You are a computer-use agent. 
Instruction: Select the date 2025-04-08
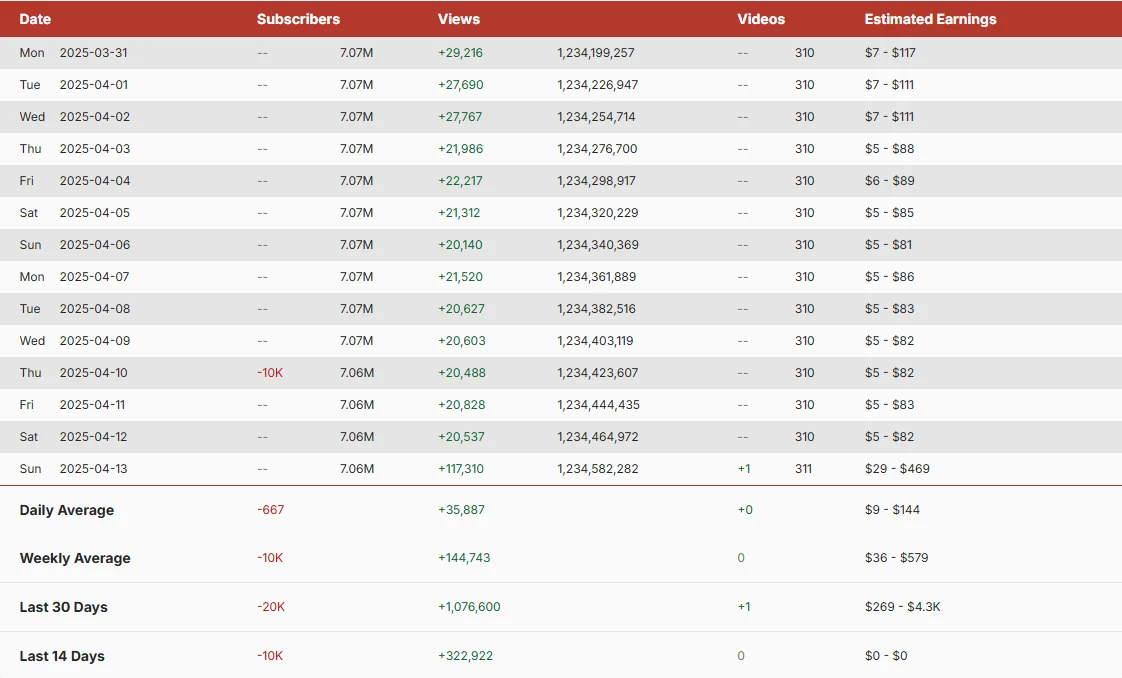(x=94, y=309)
